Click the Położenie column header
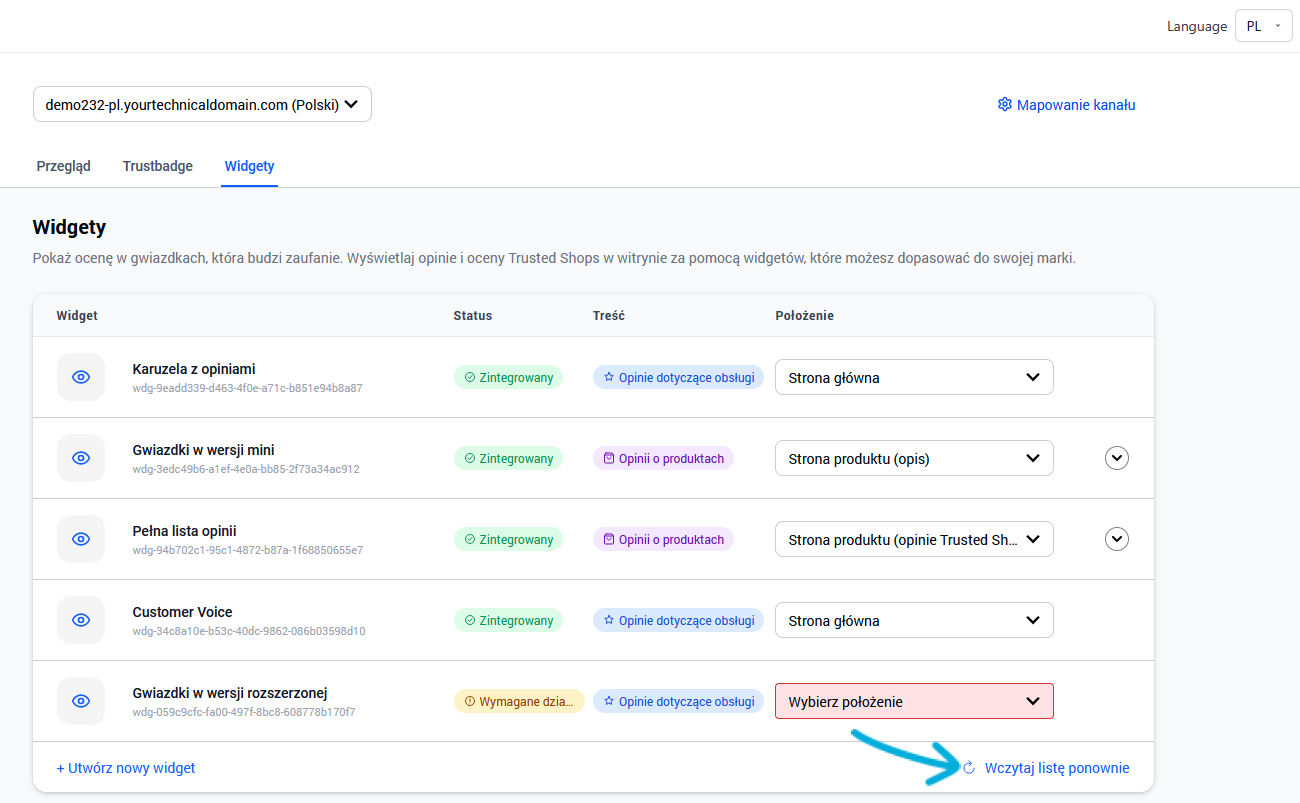This screenshot has height=803, width=1300. point(805,315)
